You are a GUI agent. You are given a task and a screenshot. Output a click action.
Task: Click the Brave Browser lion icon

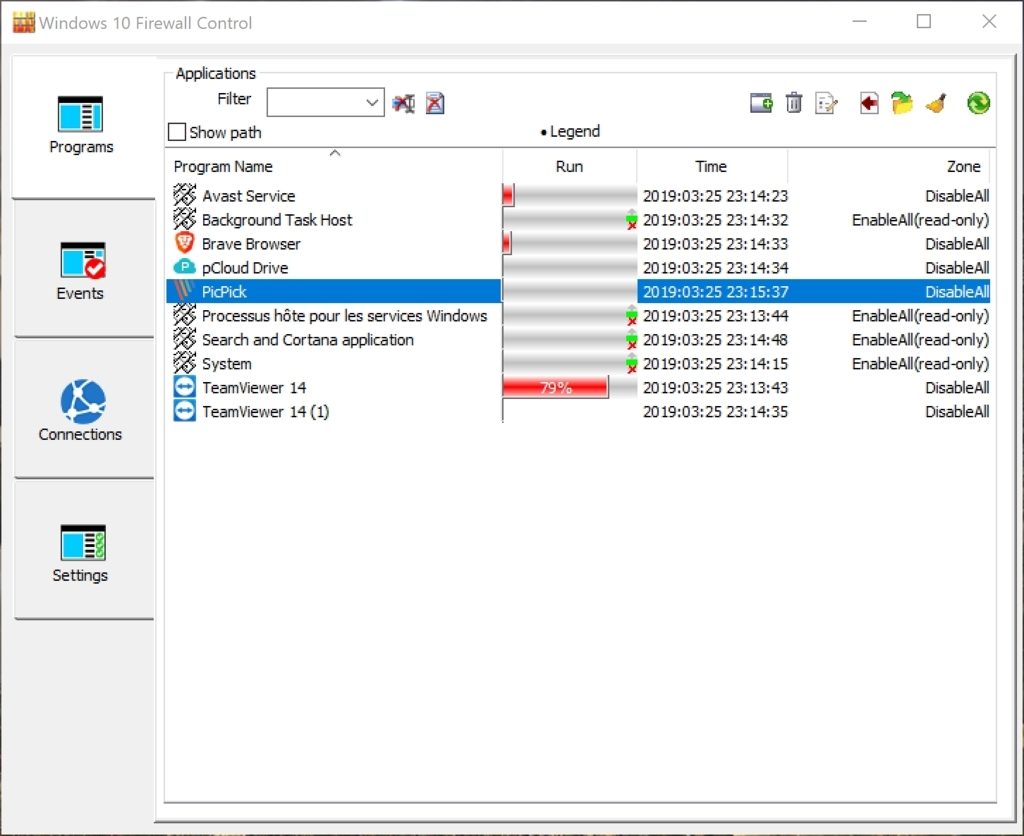(x=185, y=243)
